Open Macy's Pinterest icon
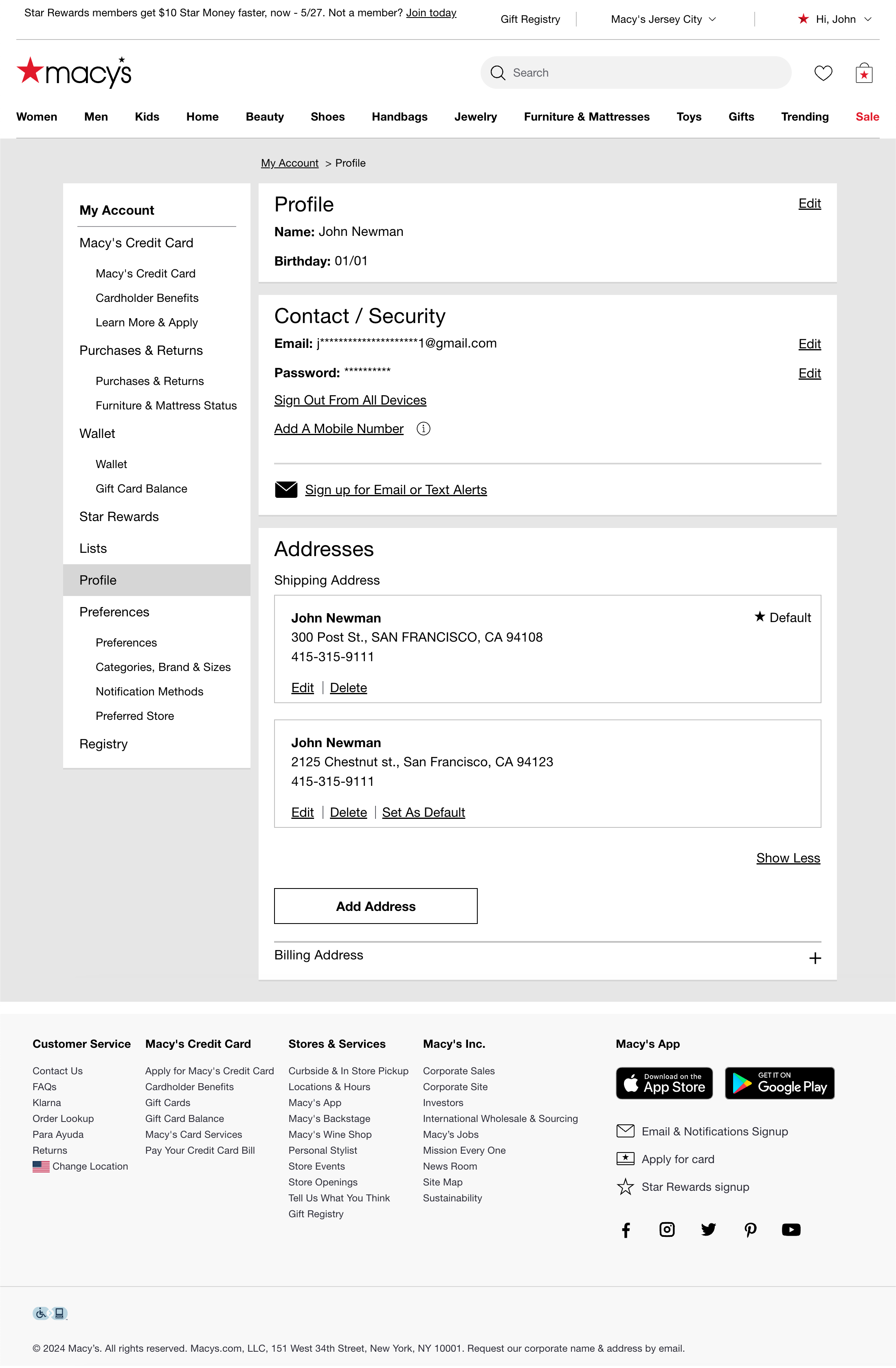 click(750, 1229)
